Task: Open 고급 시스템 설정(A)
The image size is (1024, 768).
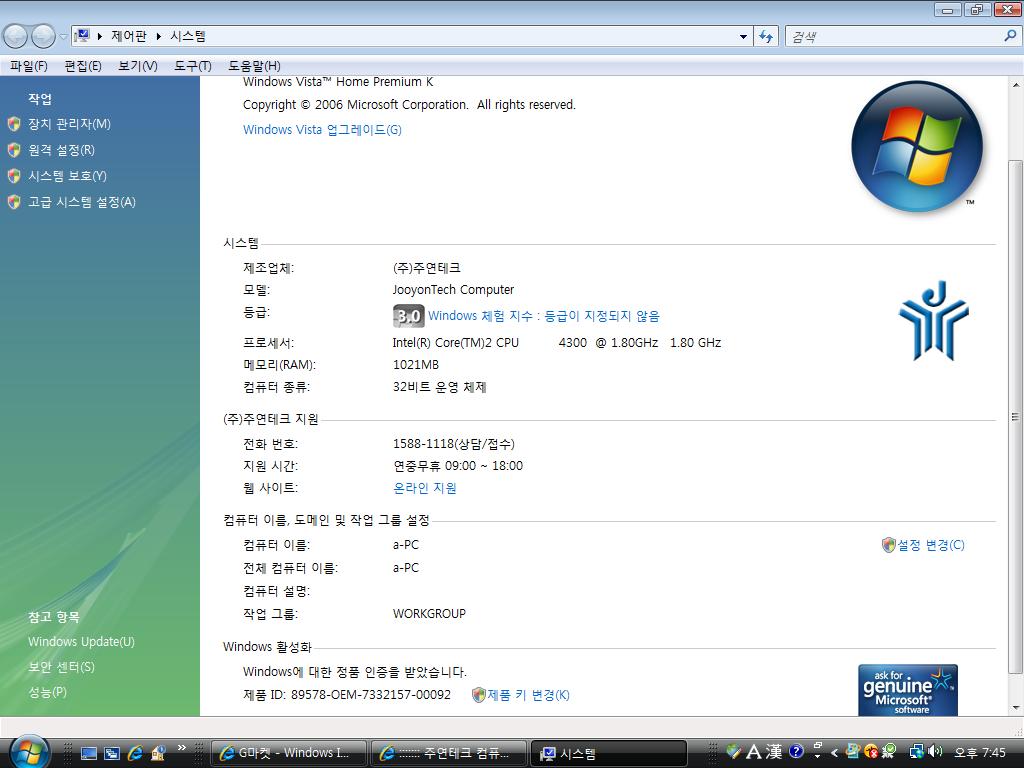Action: pos(82,202)
